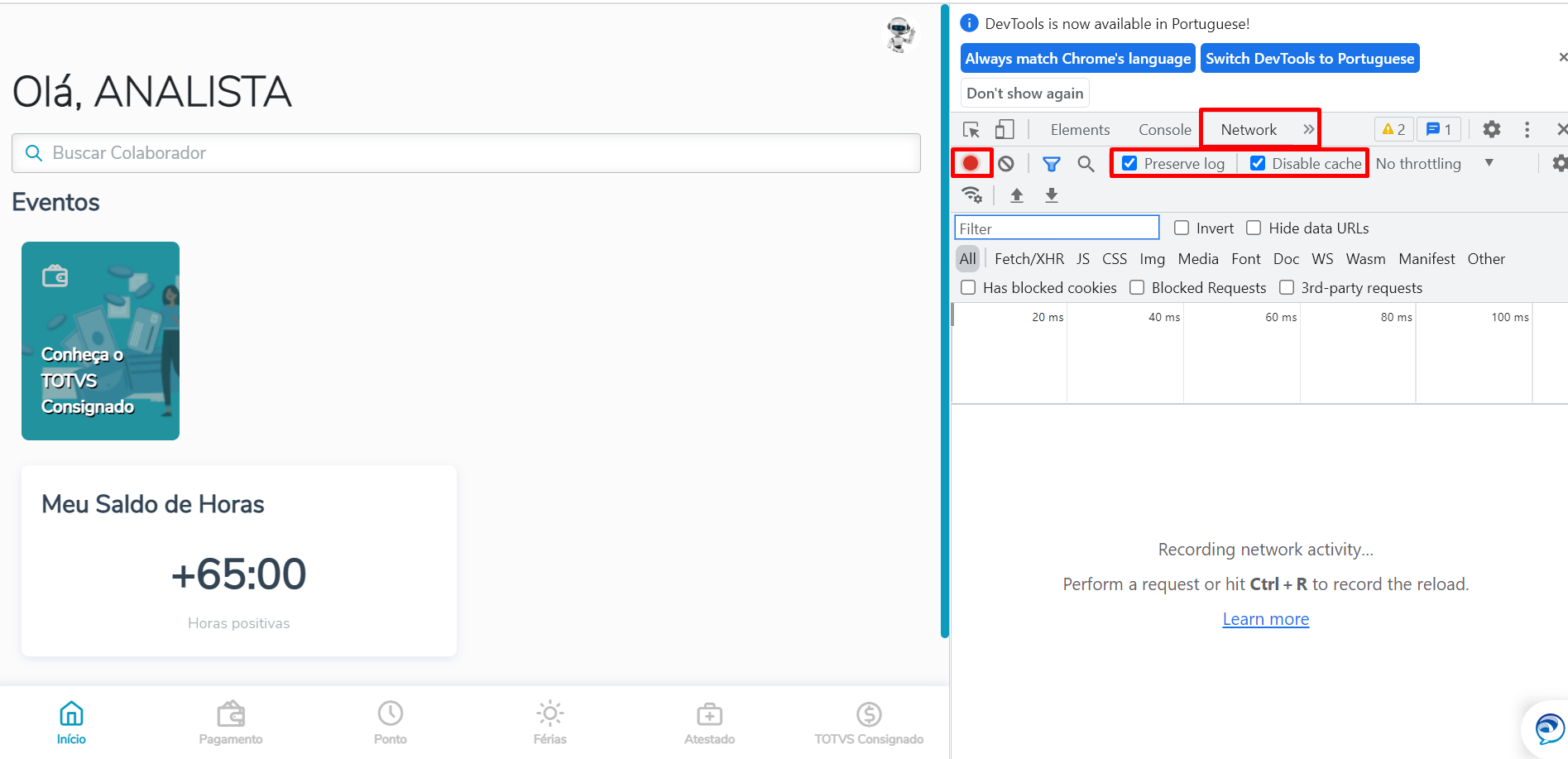Image resolution: width=1568 pixels, height=759 pixels.
Task: Expand more DevTools tabs chevron
Action: (x=1308, y=129)
